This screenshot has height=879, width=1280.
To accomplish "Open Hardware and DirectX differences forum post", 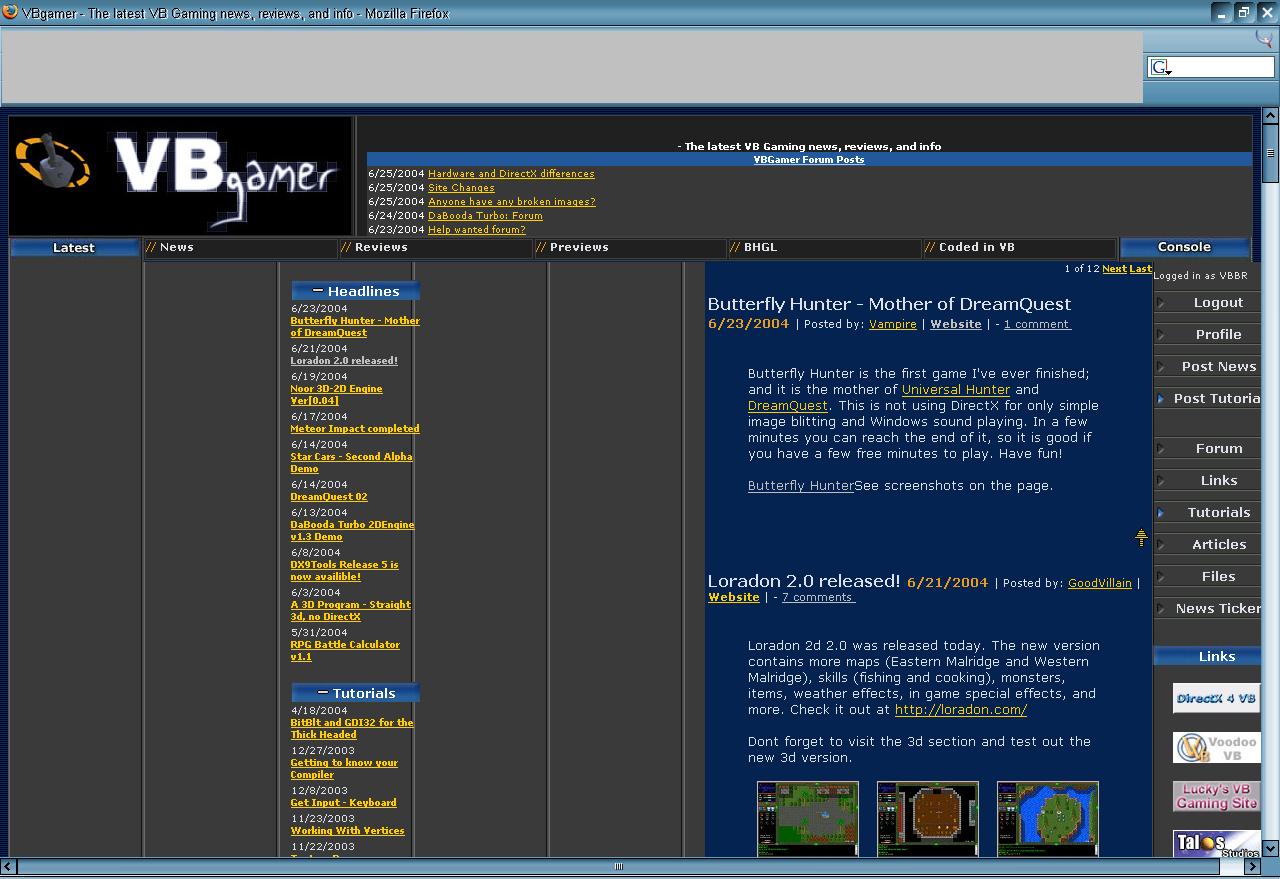I will coord(511,174).
